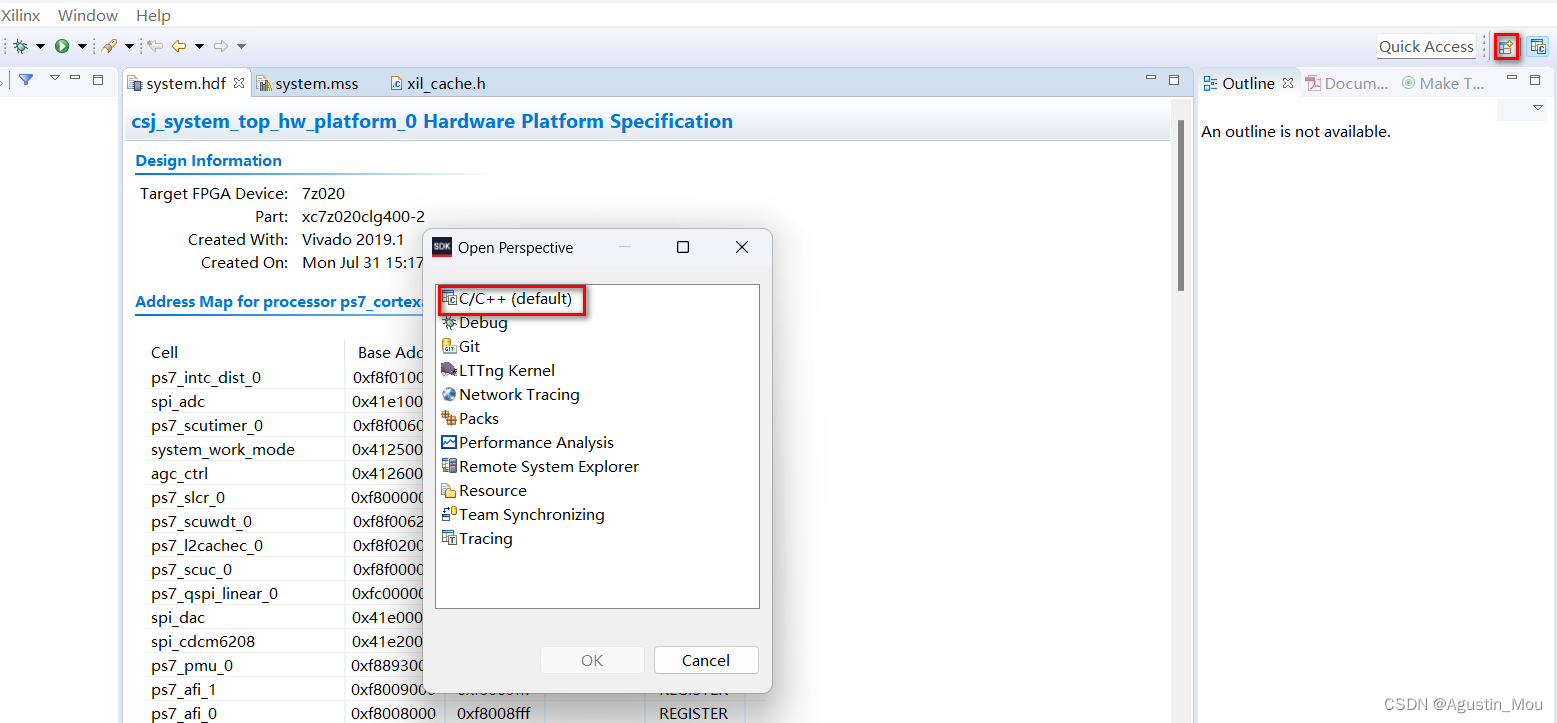Select the Git perspective
Image resolution: width=1557 pixels, height=723 pixels.
(461, 346)
